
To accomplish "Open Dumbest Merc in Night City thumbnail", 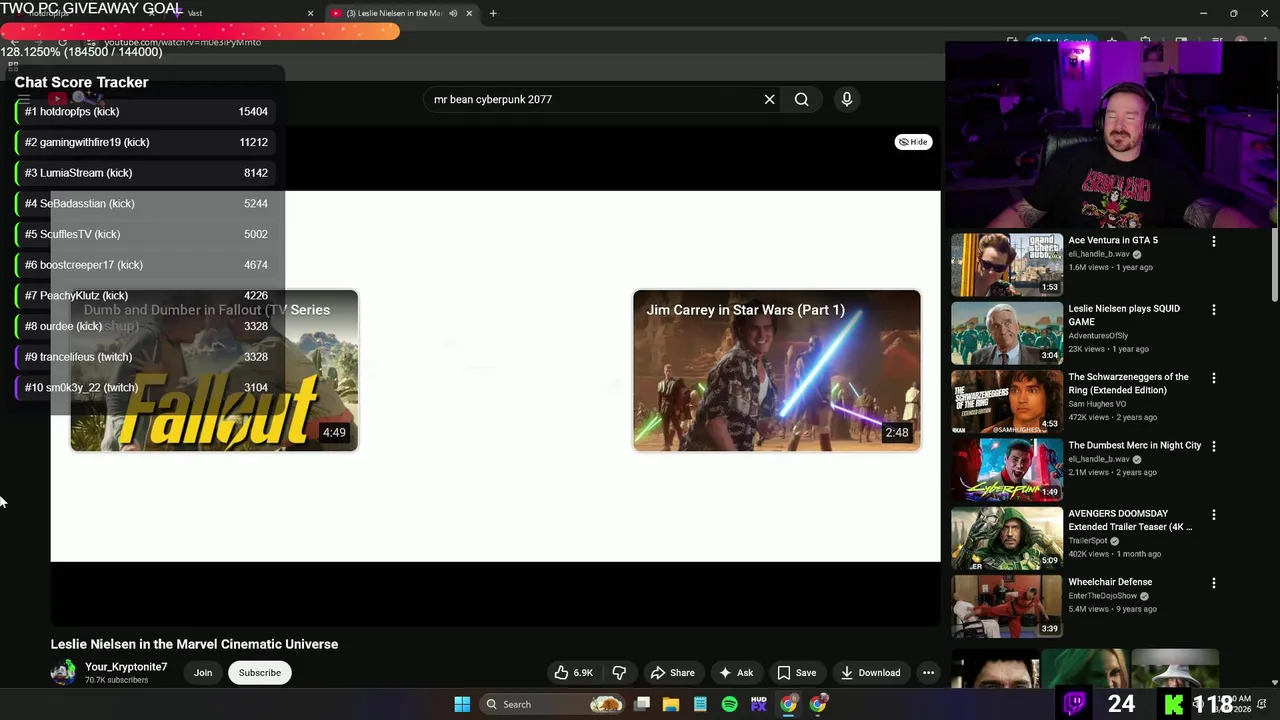I will [1007, 470].
